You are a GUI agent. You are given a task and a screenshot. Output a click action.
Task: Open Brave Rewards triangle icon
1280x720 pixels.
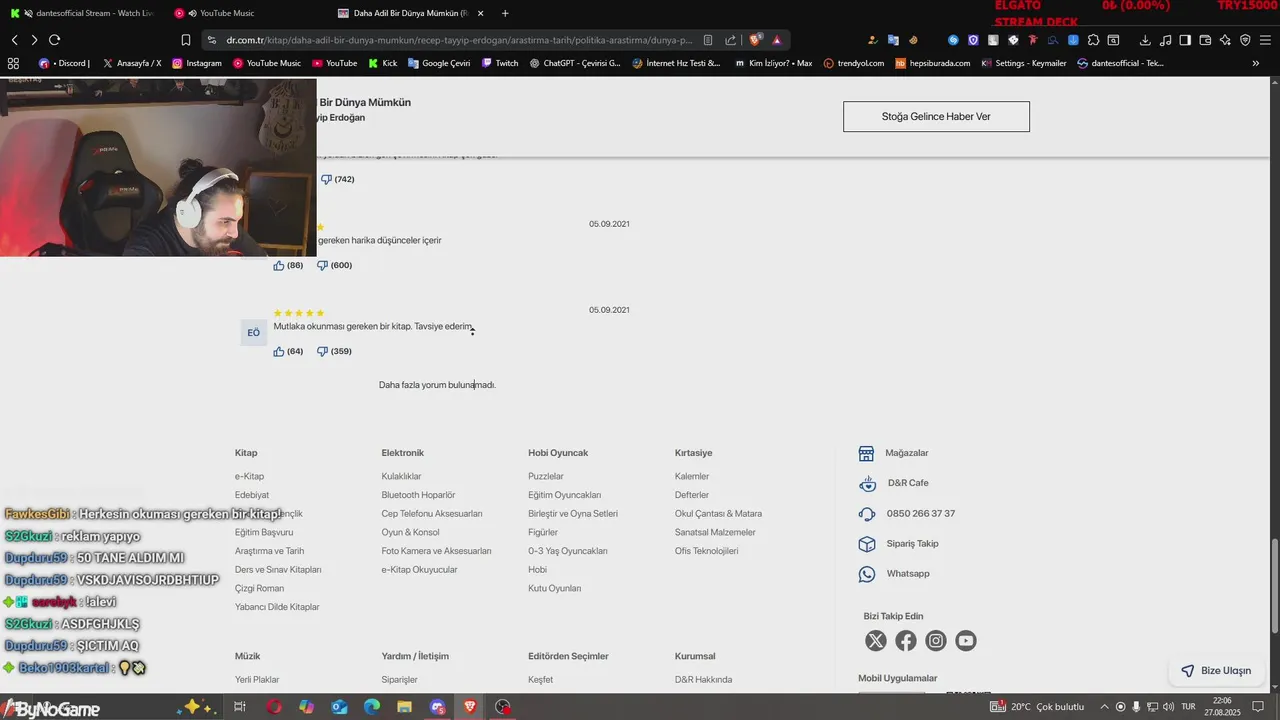pos(777,40)
